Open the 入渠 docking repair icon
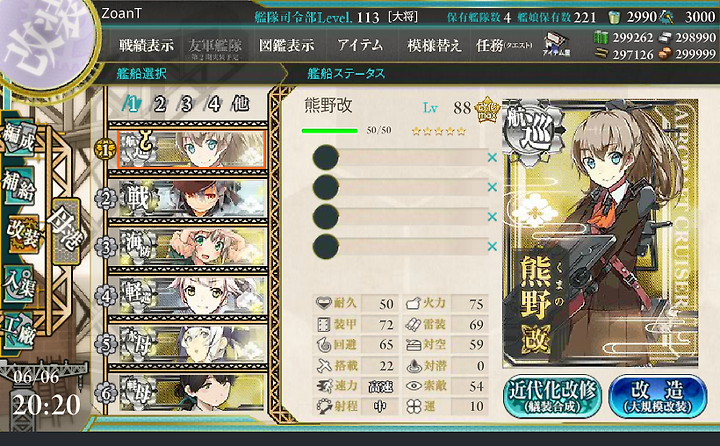The image size is (720, 446). pos(20,284)
